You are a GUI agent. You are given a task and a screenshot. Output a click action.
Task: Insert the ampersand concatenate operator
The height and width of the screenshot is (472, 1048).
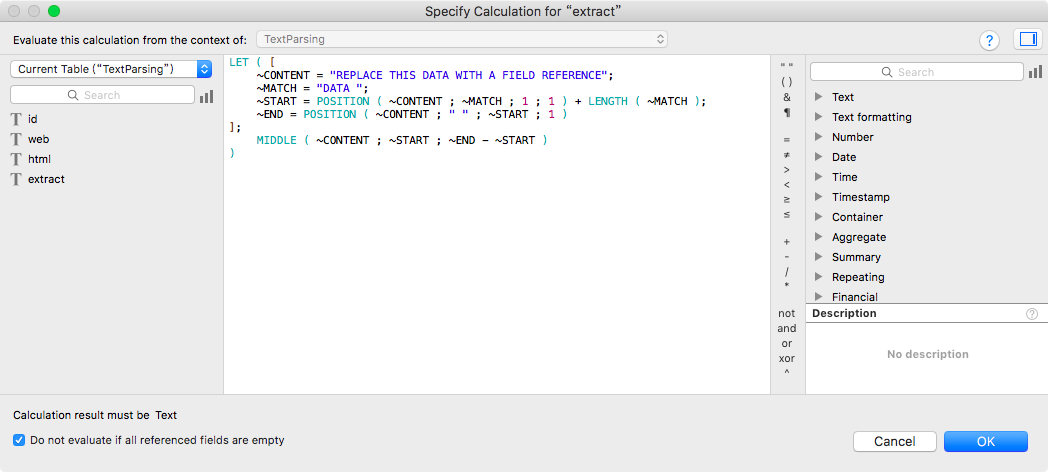pos(787,97)
